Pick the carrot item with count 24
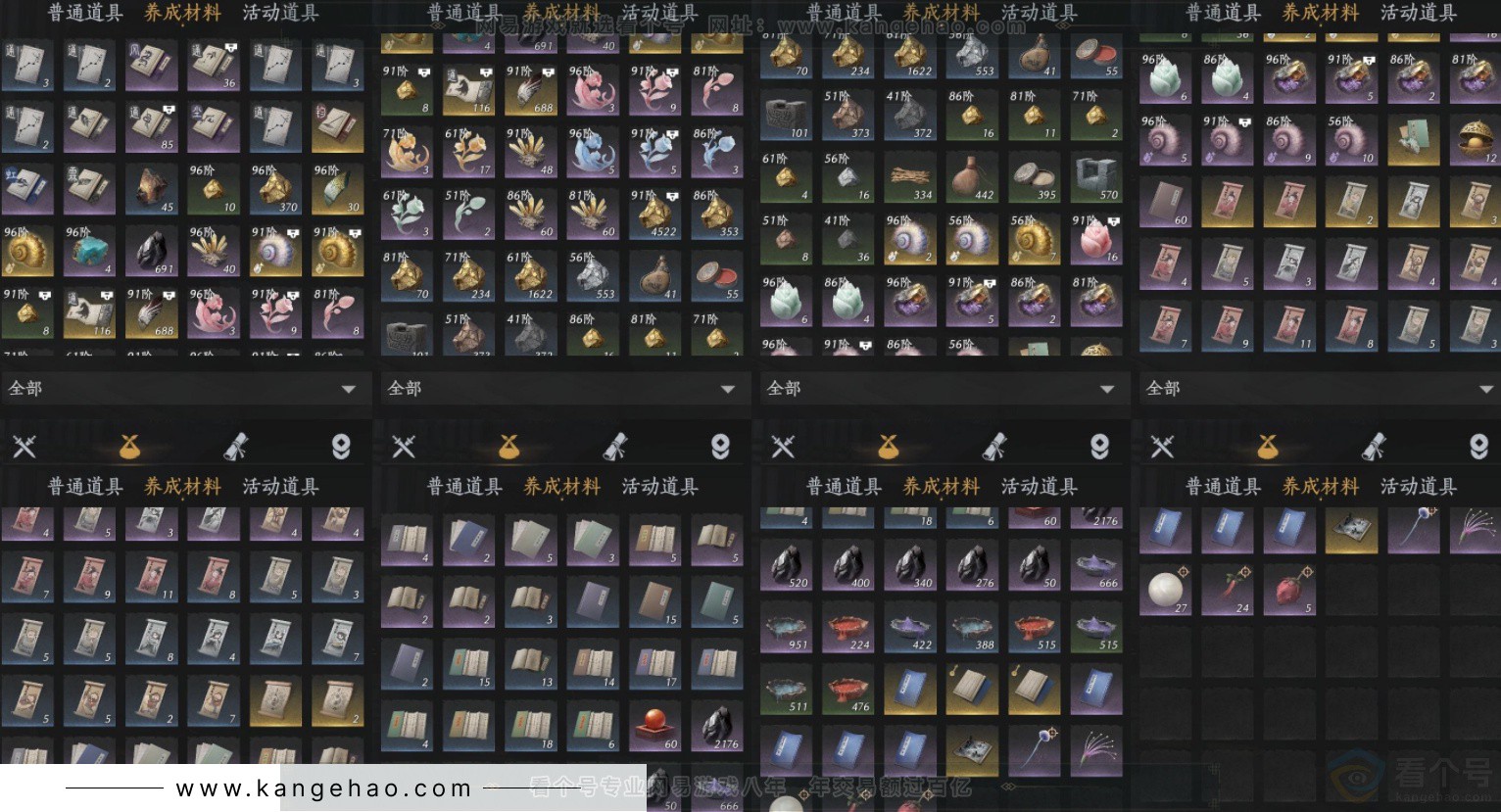 1229,591
